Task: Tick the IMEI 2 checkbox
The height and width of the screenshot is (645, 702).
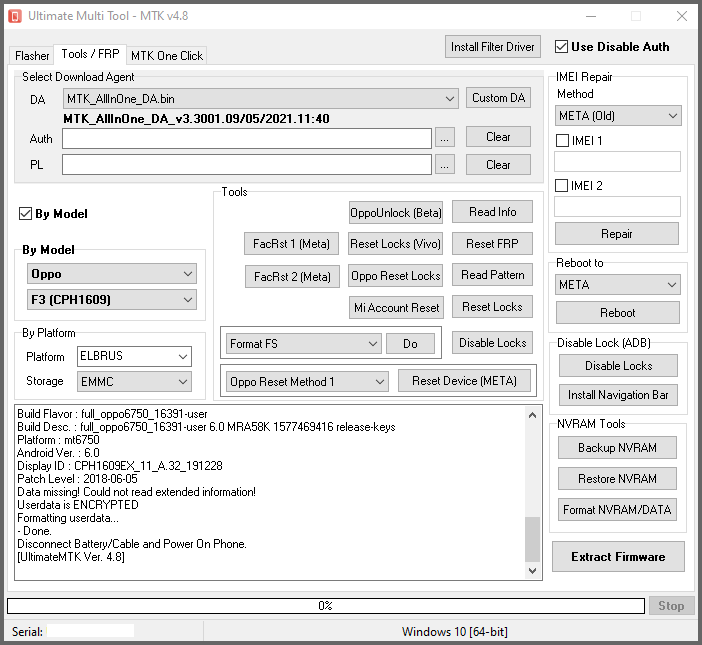Action: pos(562,186)
